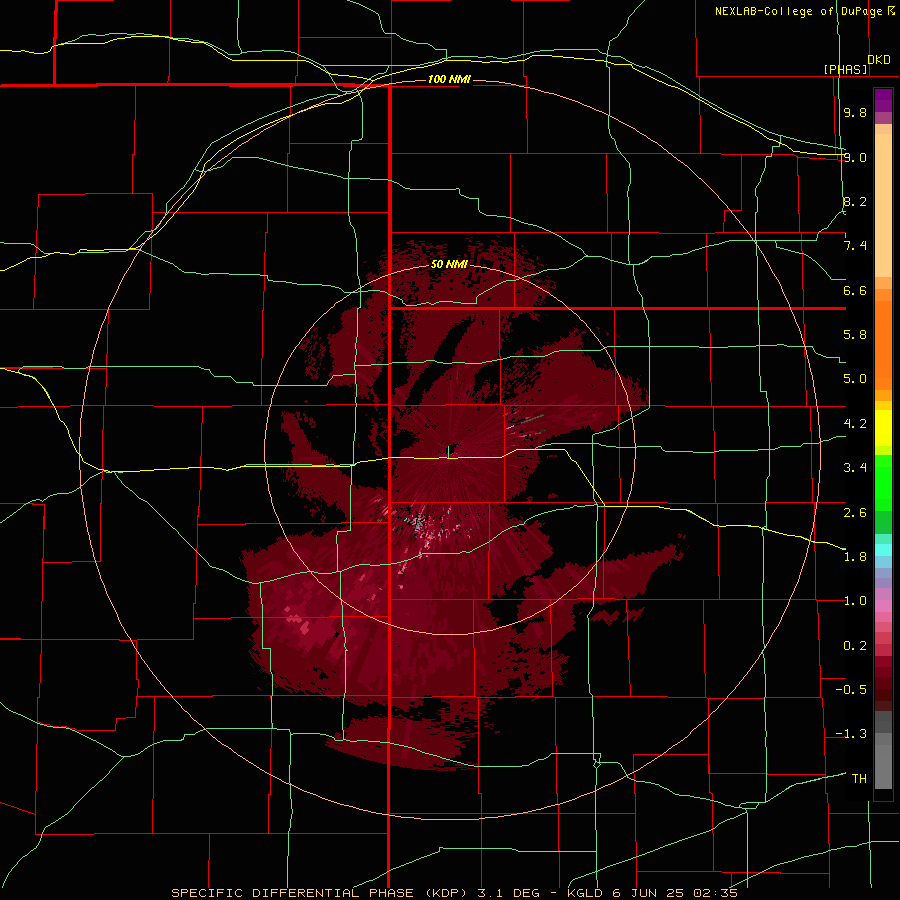Click the 1.8 scale value

pyautogui.click(x=855, y=557)
